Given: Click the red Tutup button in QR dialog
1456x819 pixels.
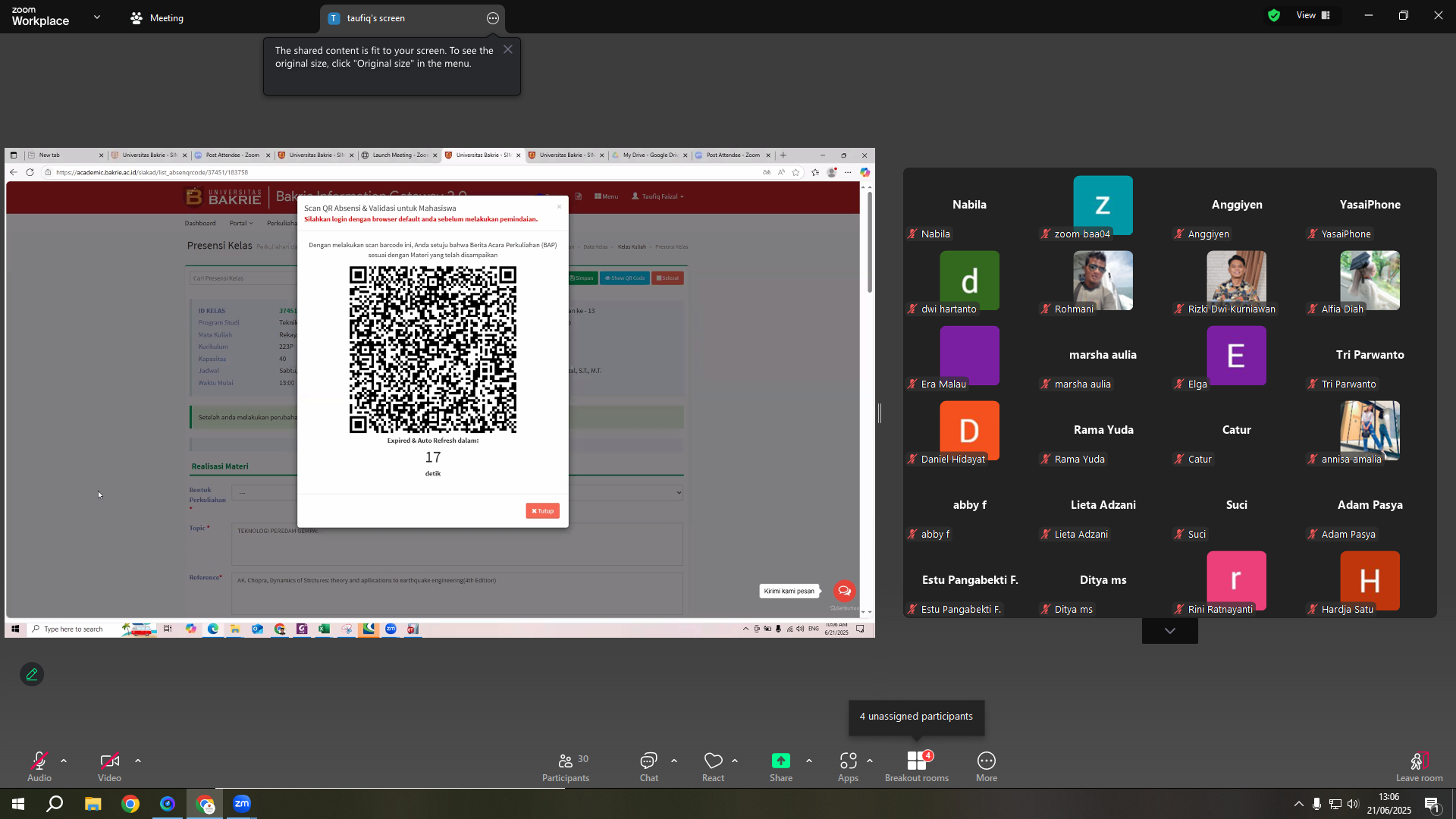Looking at the screenshot, I should pos(543,511).
